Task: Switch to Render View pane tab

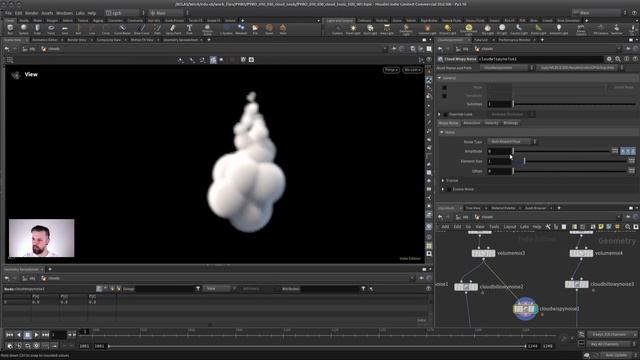Action: point(77,40)
